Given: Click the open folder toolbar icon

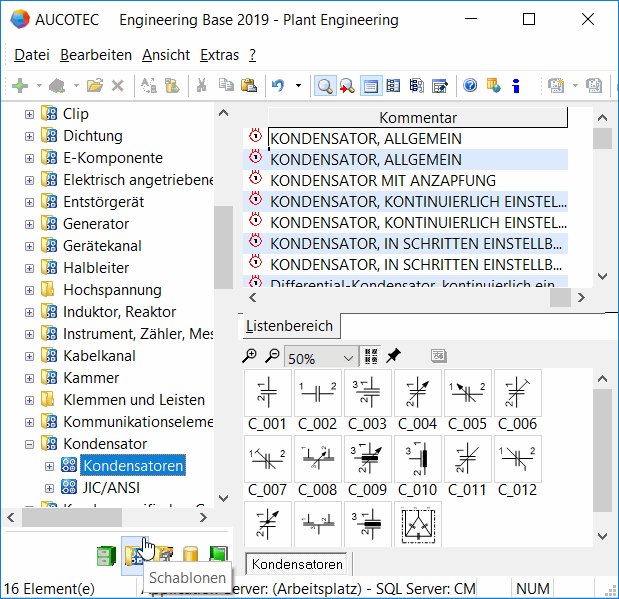Looking at the screenshot, I should click(95, 86).
